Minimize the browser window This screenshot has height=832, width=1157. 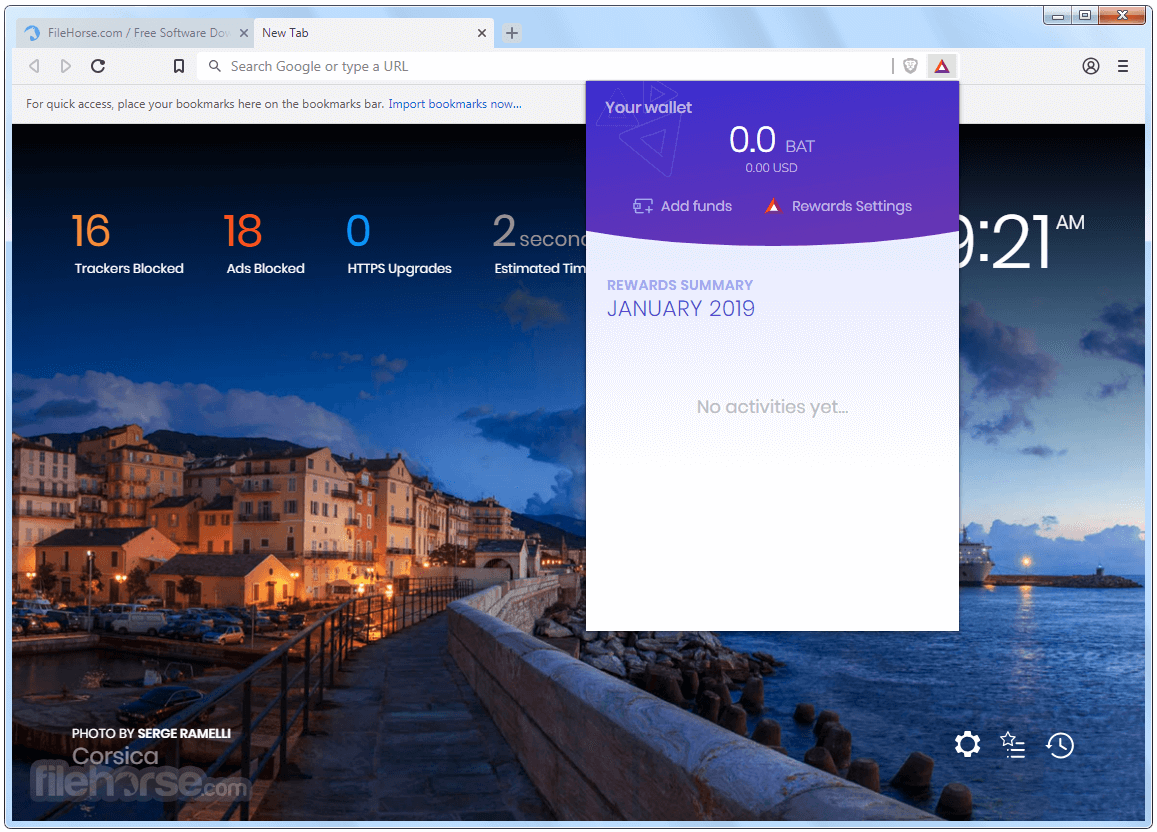click(1057, 15)
